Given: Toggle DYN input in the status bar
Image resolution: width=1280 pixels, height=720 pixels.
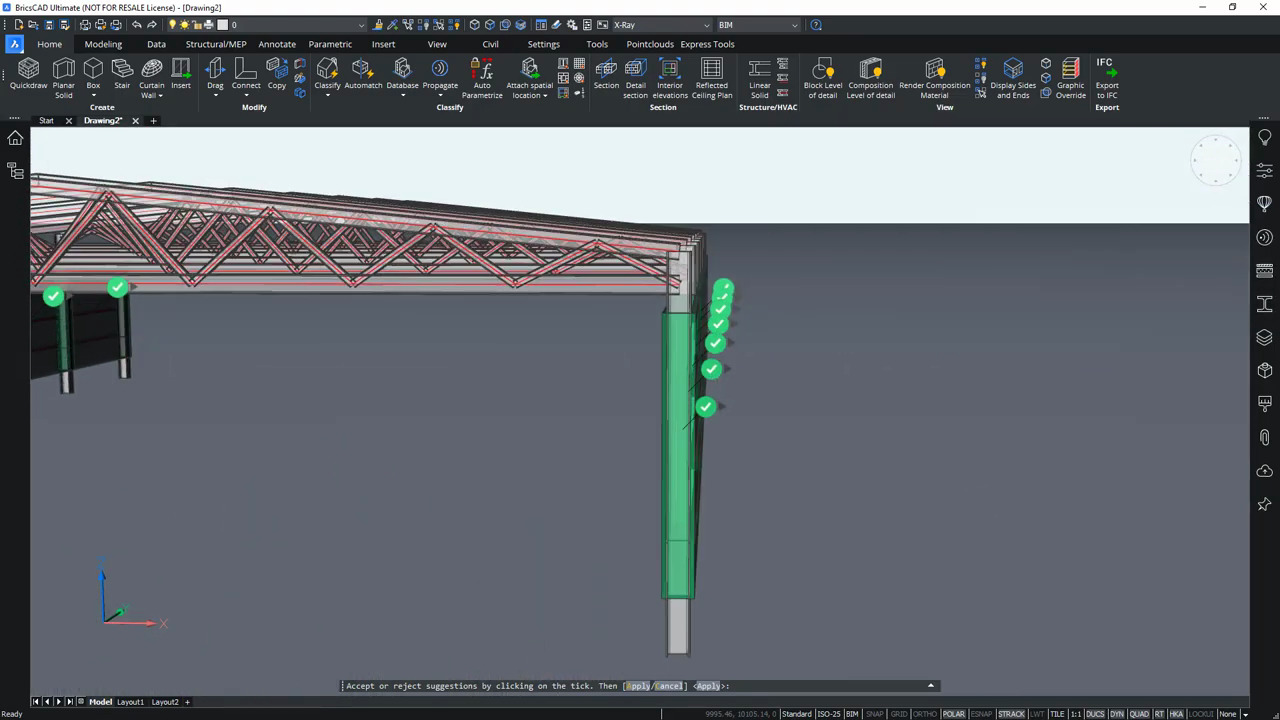Looking at the screenshot, I should [x=1117, y=714].
